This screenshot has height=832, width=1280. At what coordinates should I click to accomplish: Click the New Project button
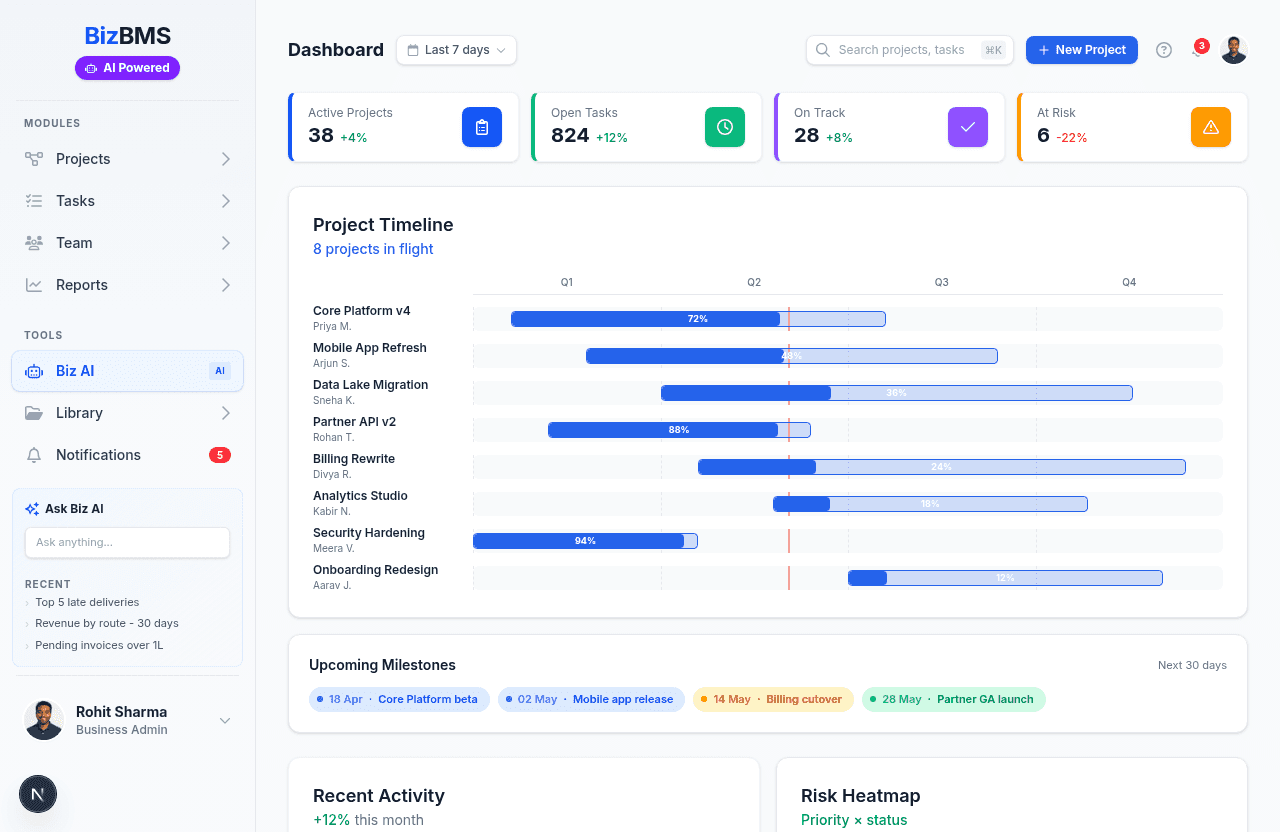coord(1082,50)
